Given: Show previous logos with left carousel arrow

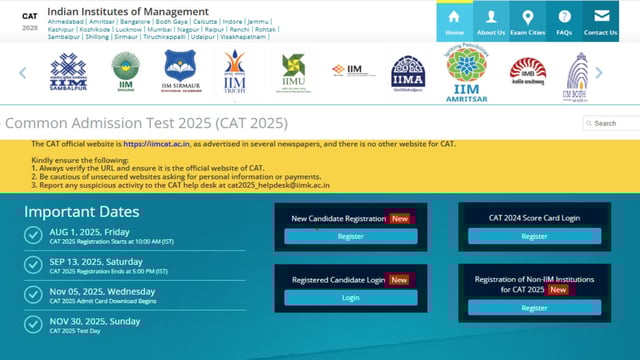Looking at the screenshot, I should point(23,73).
